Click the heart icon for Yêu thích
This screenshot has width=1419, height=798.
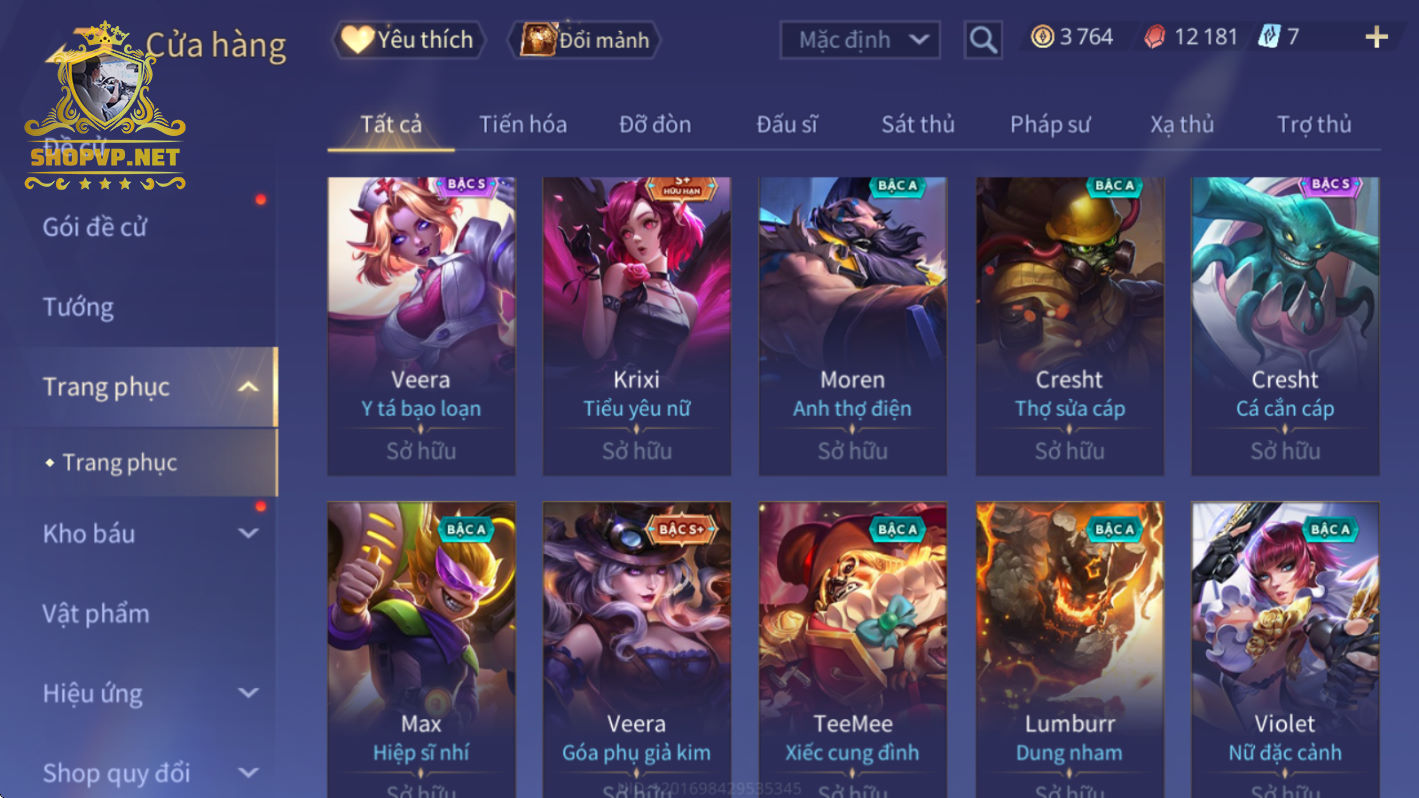pyautogui.click(x=357, y=39)
